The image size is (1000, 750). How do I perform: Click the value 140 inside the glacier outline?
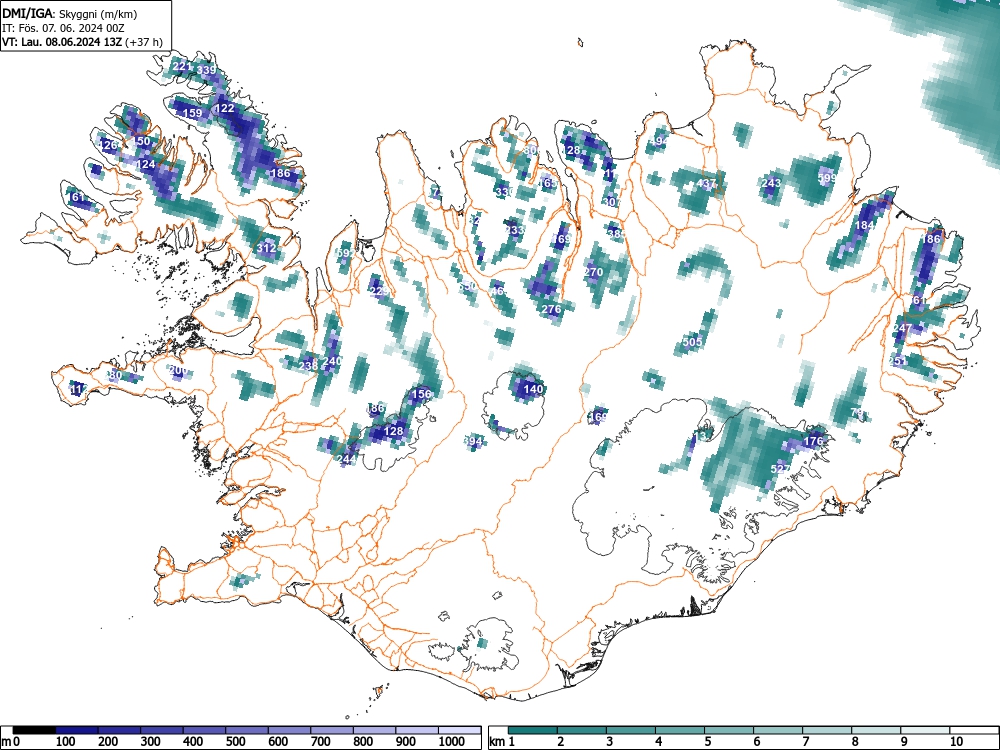pyautogui.click(x=533, y=389)
